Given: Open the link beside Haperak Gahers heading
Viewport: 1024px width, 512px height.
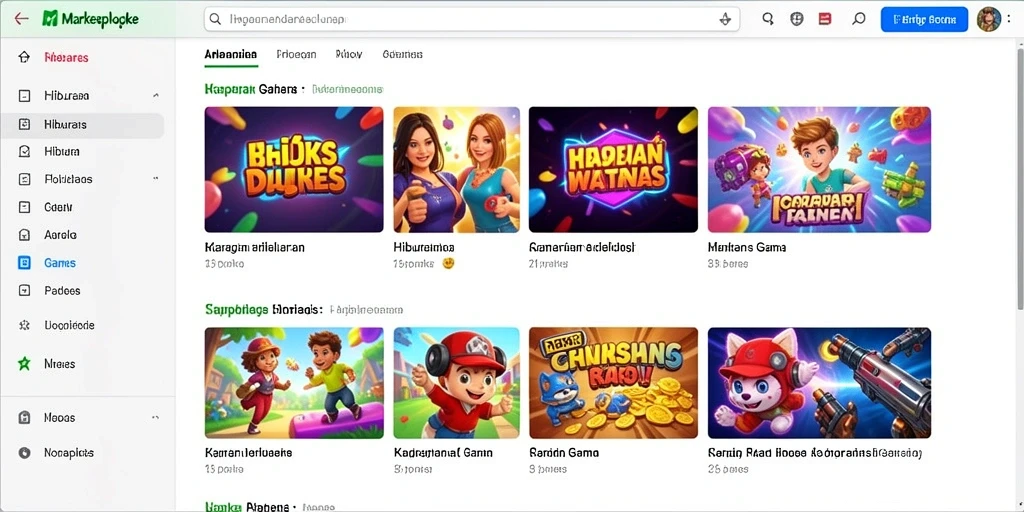Looking at the screenshot, I should coord(347,88).
